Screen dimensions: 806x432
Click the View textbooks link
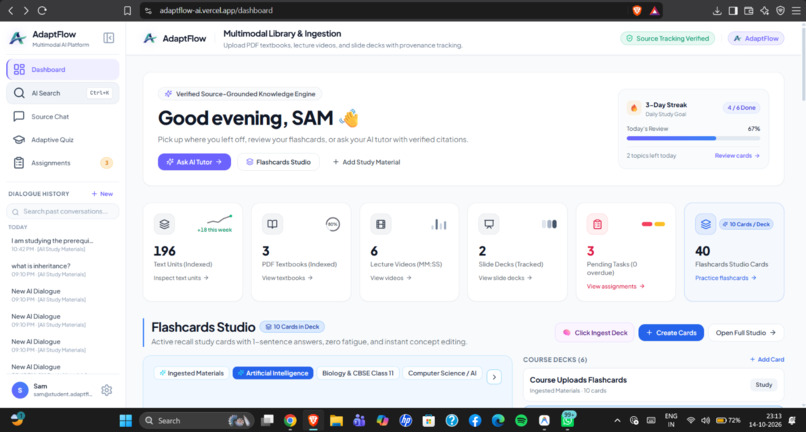coord(287,278)
